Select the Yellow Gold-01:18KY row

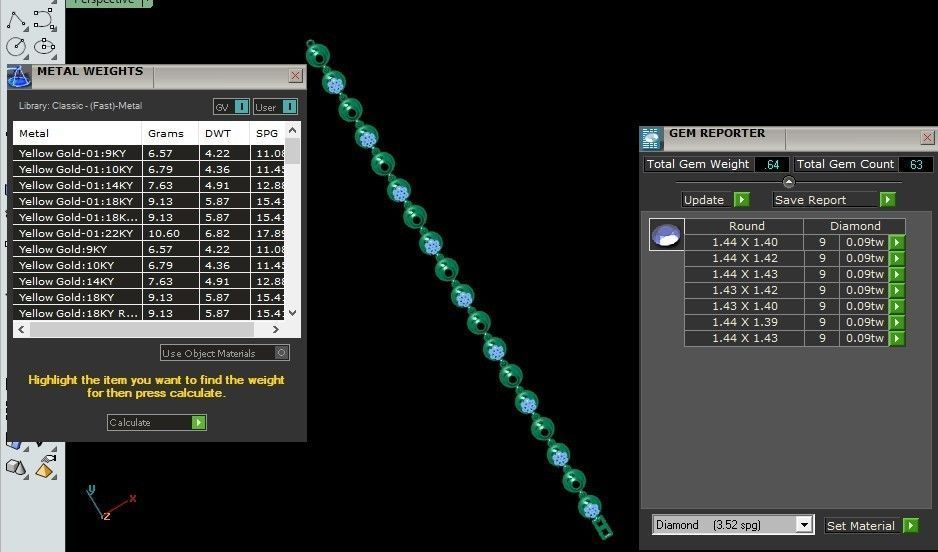point(148,201)
